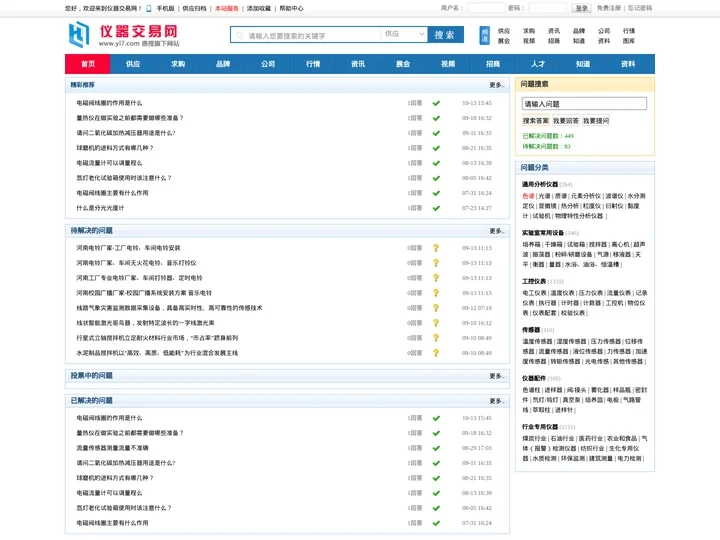
Task: Open the 供应 navigation tab
Action: click(x=133, y=64)
